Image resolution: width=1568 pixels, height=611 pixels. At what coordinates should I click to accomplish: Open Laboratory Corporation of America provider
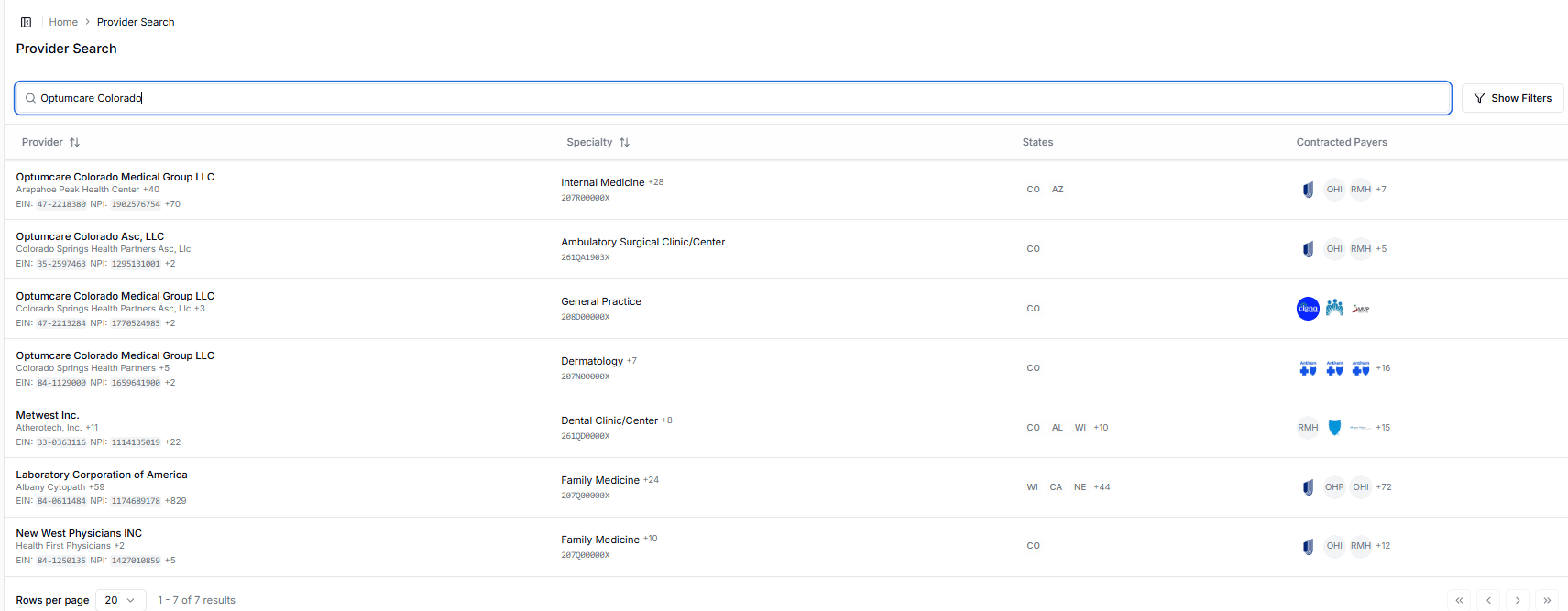coord(102,475)
